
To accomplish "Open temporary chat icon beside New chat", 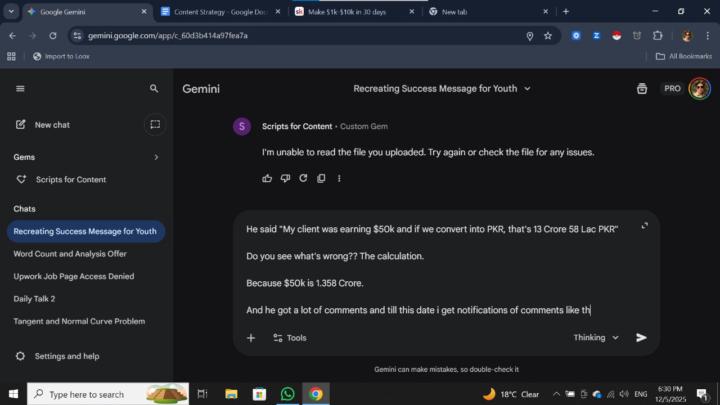I will (x=154, y=125).
